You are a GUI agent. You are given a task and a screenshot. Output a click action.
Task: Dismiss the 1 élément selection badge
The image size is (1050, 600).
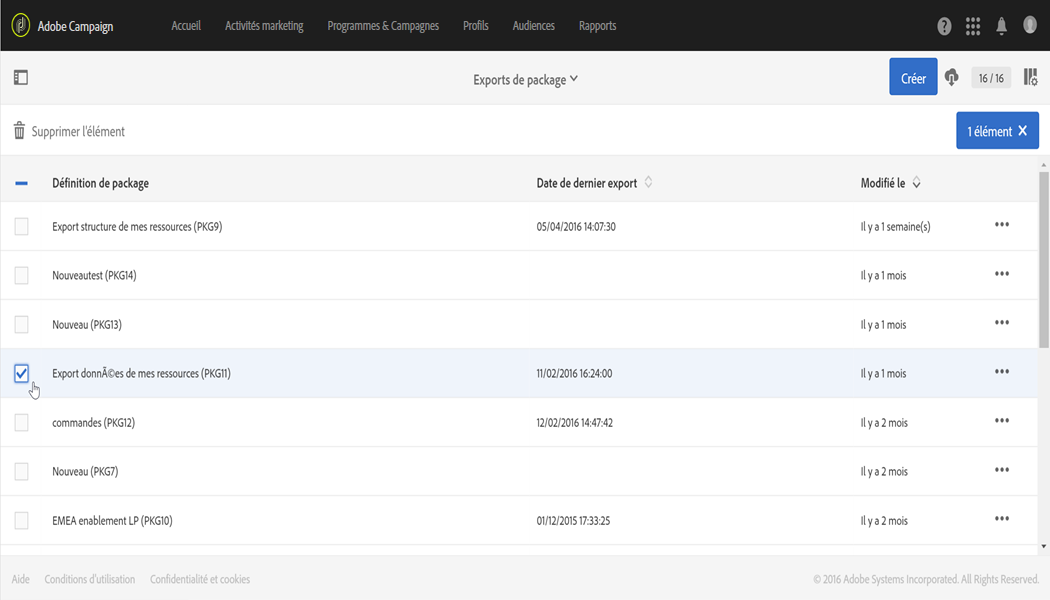click(1022, 131)
